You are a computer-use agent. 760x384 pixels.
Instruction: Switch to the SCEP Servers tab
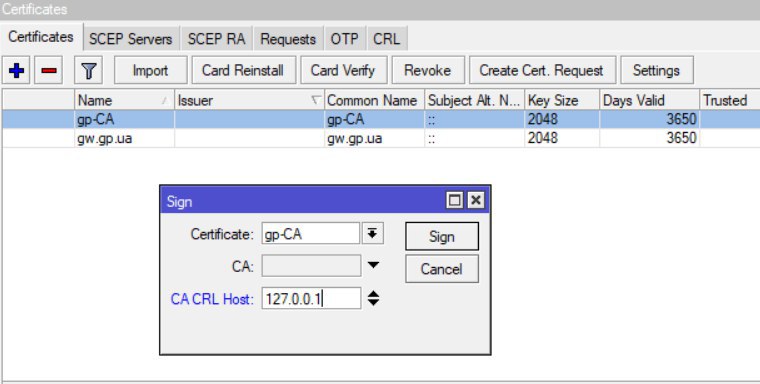(131, 39)
